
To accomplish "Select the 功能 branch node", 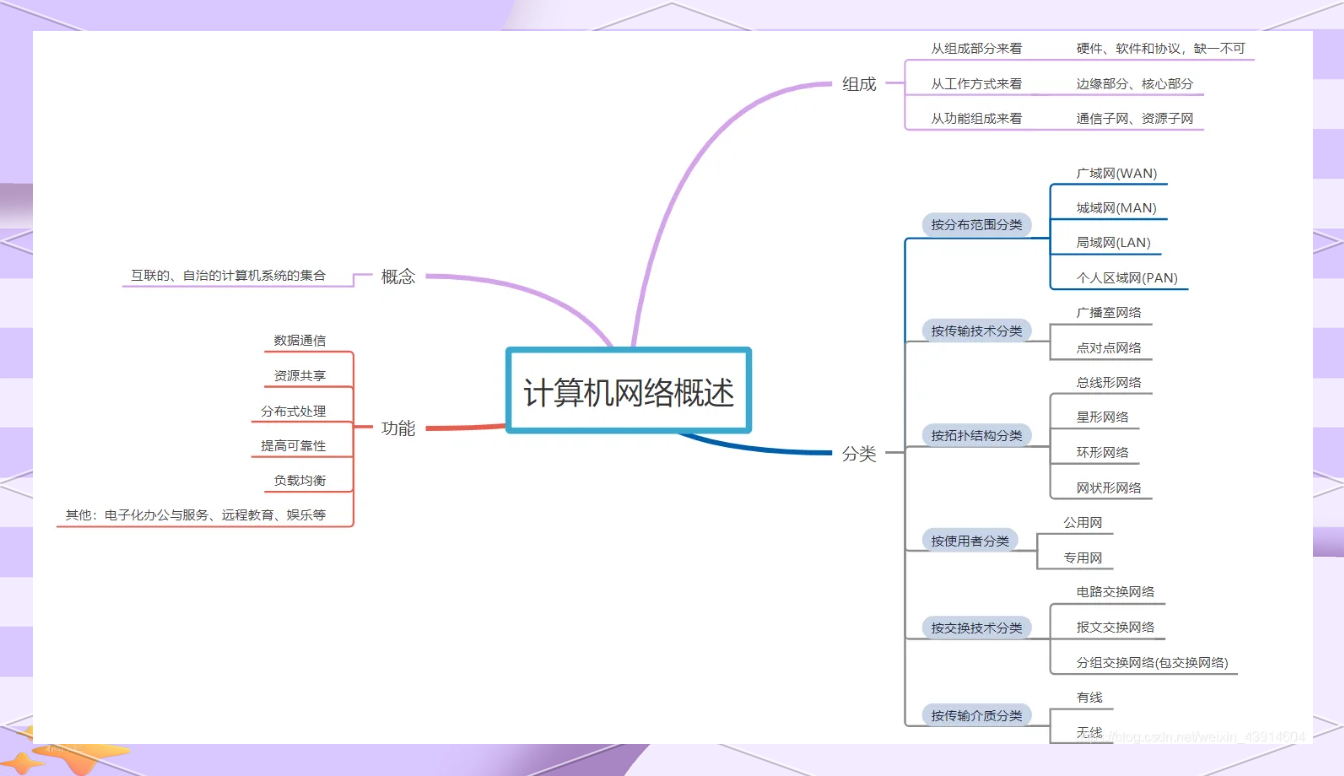I will [x=398, y=428].
